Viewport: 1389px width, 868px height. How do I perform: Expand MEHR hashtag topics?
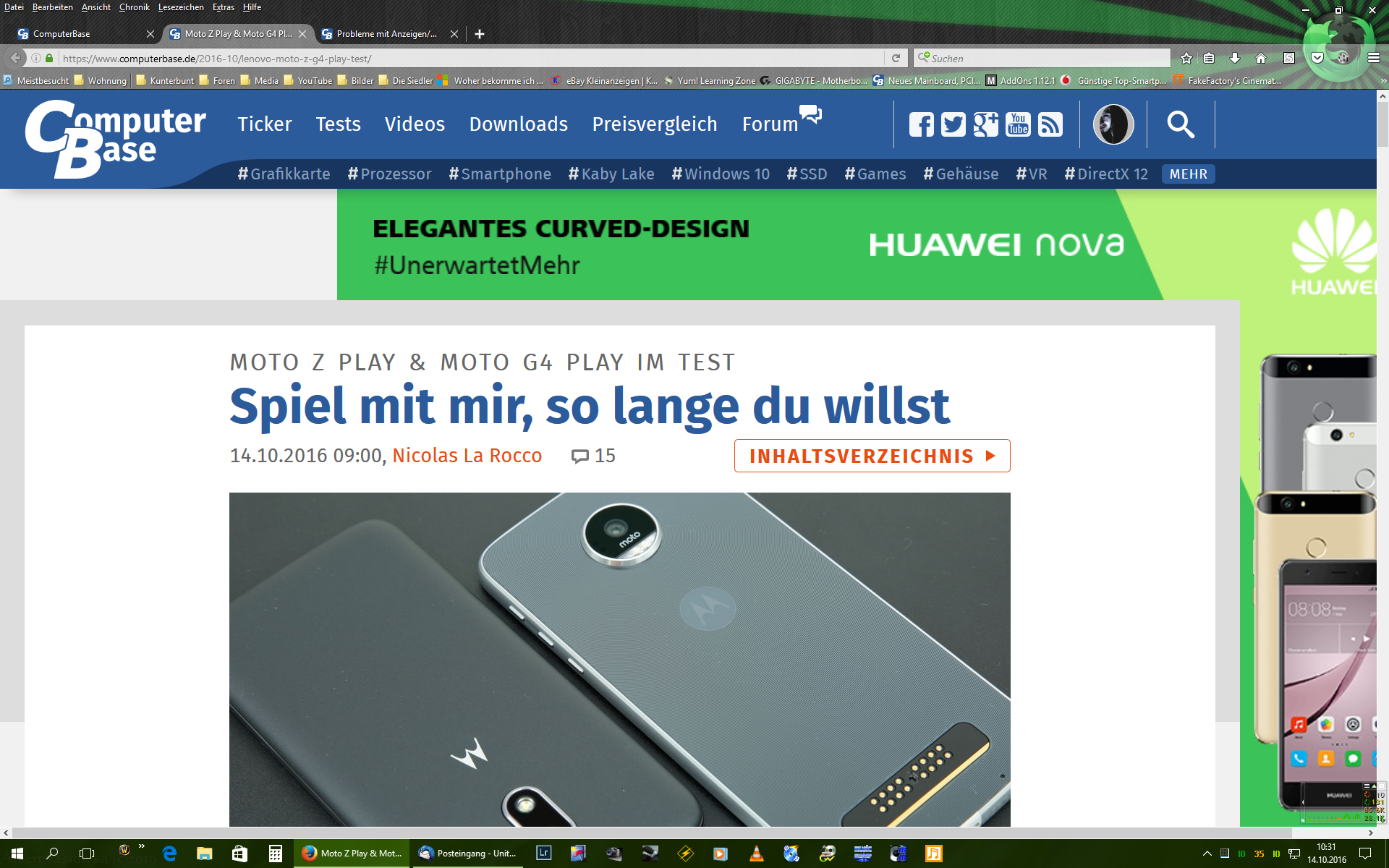(x=1188, y=174)
